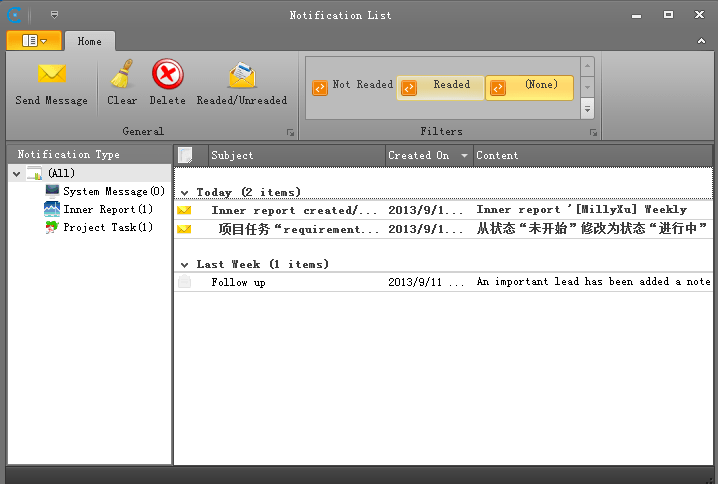This screenshot has height=484, width=718.
Task: Sort by the Created On column header
Action: click(420, 155)
